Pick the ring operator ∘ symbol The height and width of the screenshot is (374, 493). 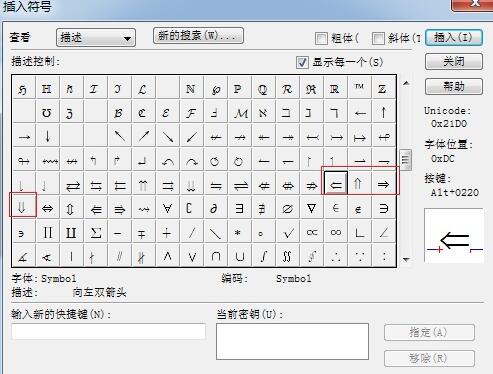[263, 232]
